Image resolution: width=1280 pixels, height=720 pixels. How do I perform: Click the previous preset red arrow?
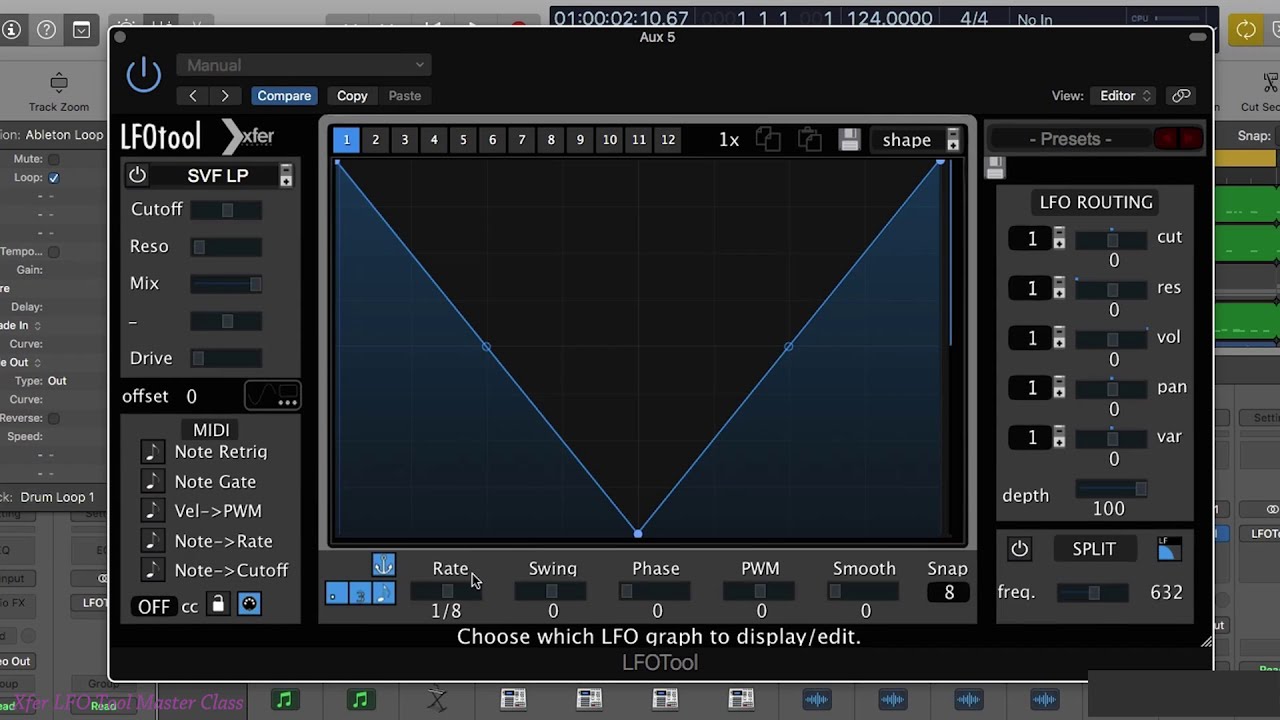[x=1166, y=139]
